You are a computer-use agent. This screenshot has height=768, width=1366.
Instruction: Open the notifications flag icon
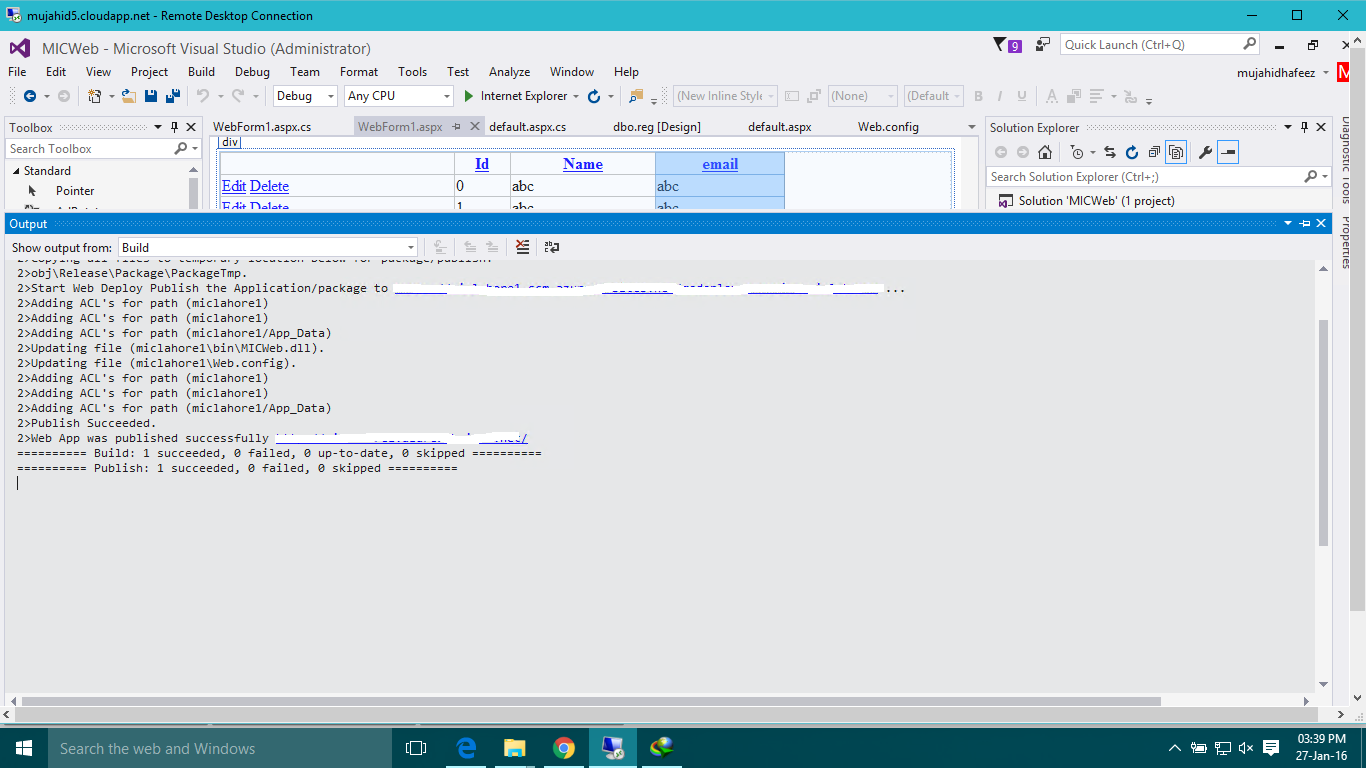[999, 45]
